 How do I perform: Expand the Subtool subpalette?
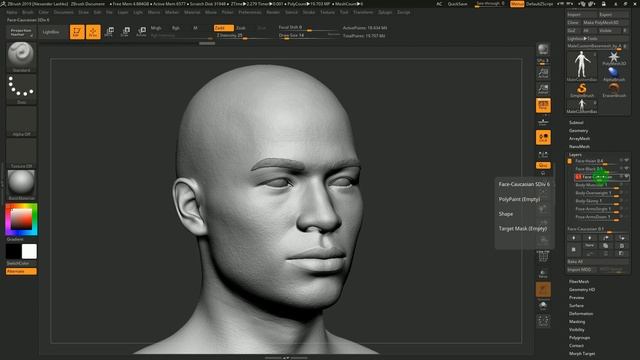pyautogui.click(x=576, y=122)
